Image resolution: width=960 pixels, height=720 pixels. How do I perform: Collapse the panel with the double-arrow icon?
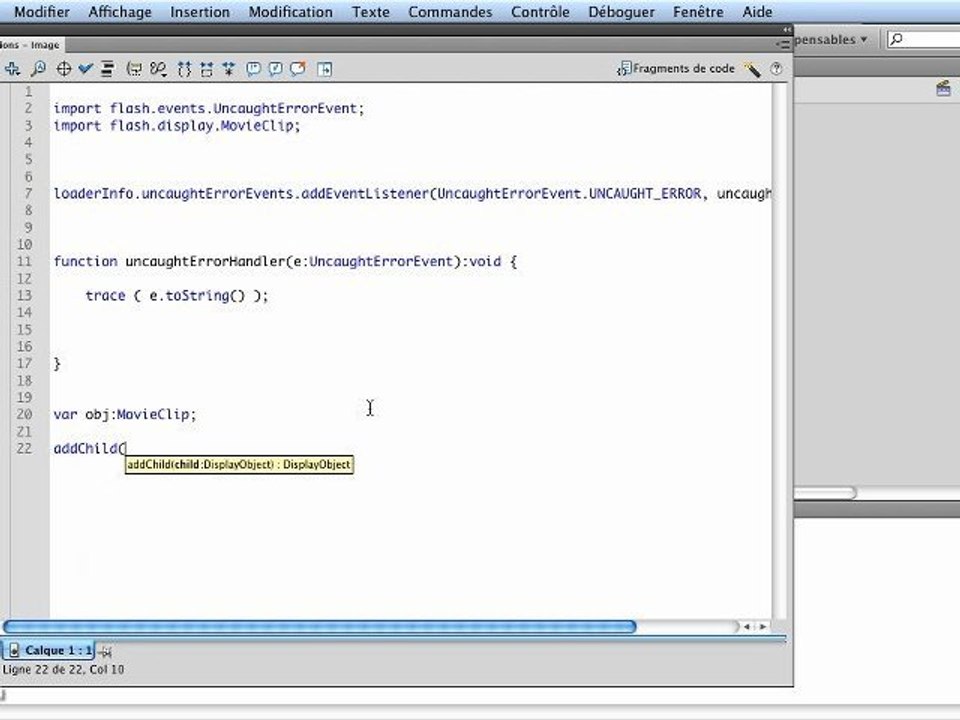[787, 29]
